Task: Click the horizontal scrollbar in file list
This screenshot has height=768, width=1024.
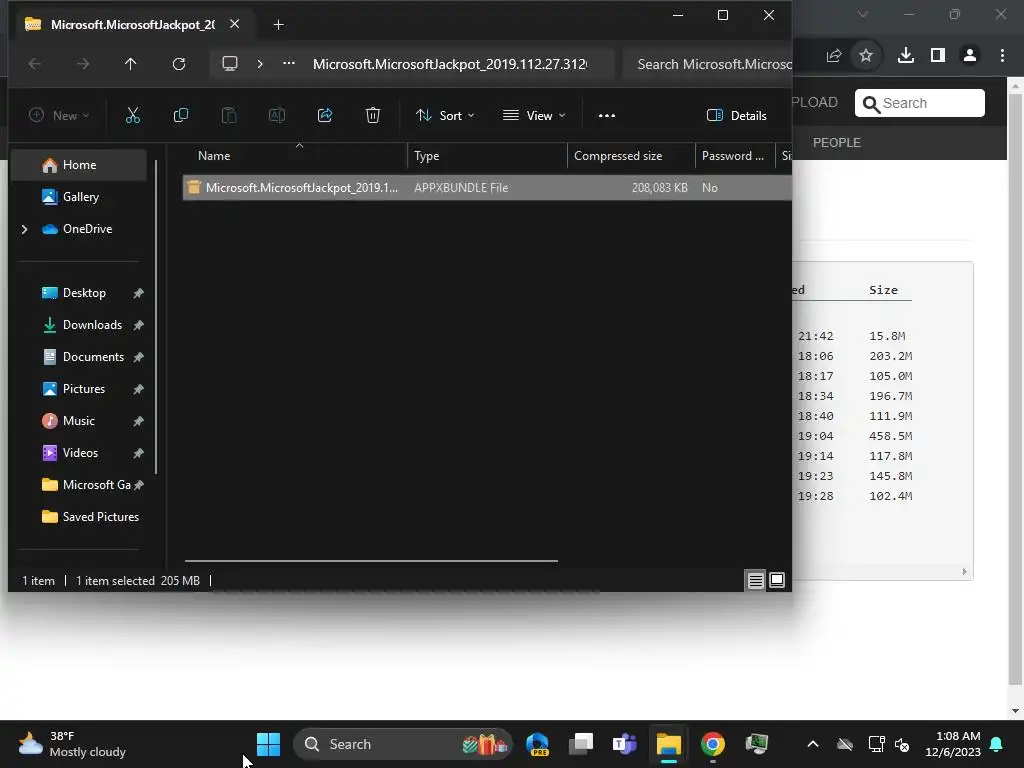Action: 371,560
